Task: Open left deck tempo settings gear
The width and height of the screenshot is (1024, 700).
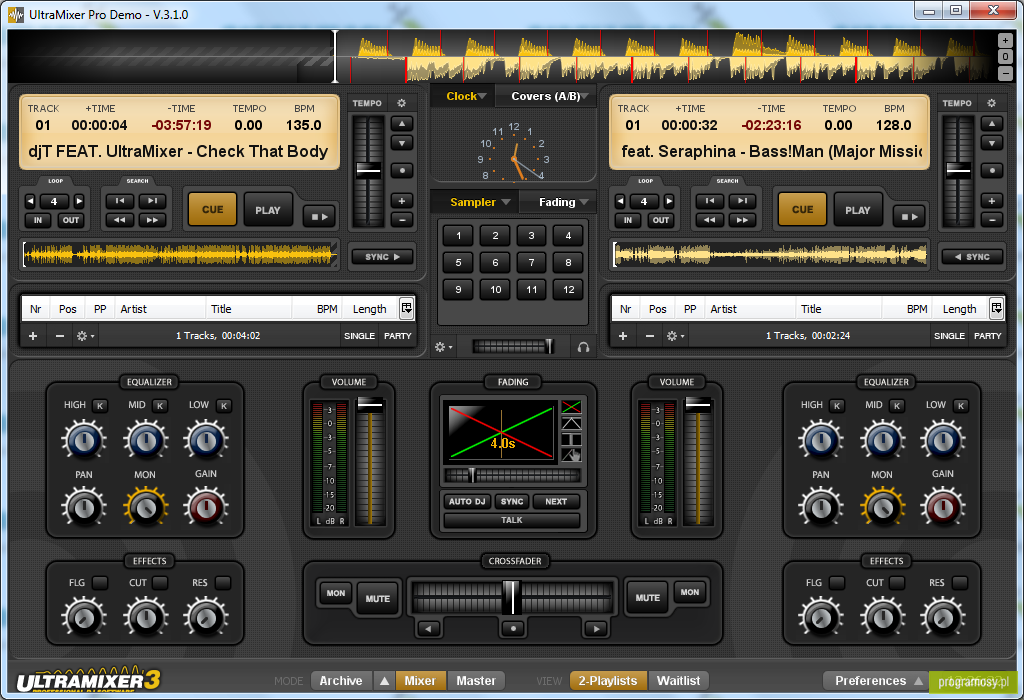Action: pyautogui.click(x=402, y=103)
